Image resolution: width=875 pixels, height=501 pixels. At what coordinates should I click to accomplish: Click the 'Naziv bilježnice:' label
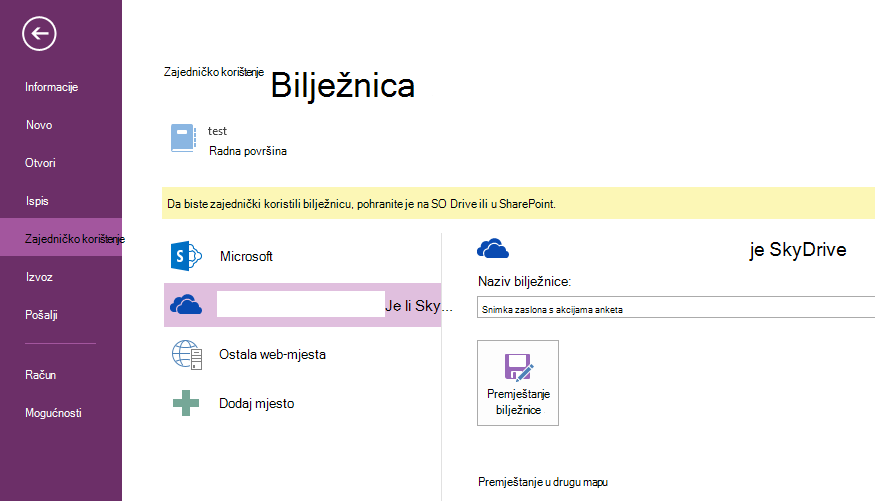pyautogui.click(x=525, y=282)
